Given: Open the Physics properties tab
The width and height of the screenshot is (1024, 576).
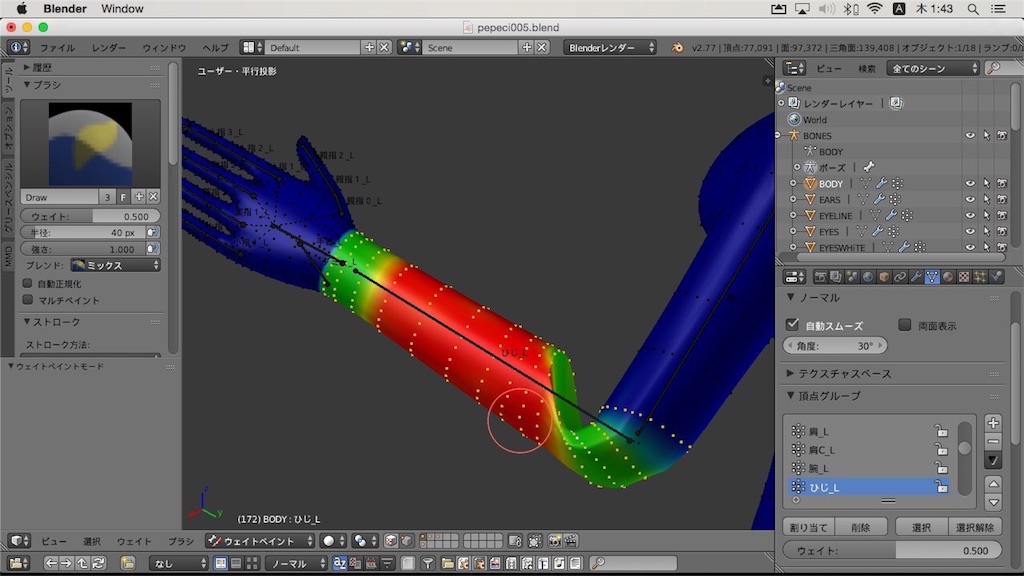Looking at the screenshot, I should (996, 277).
